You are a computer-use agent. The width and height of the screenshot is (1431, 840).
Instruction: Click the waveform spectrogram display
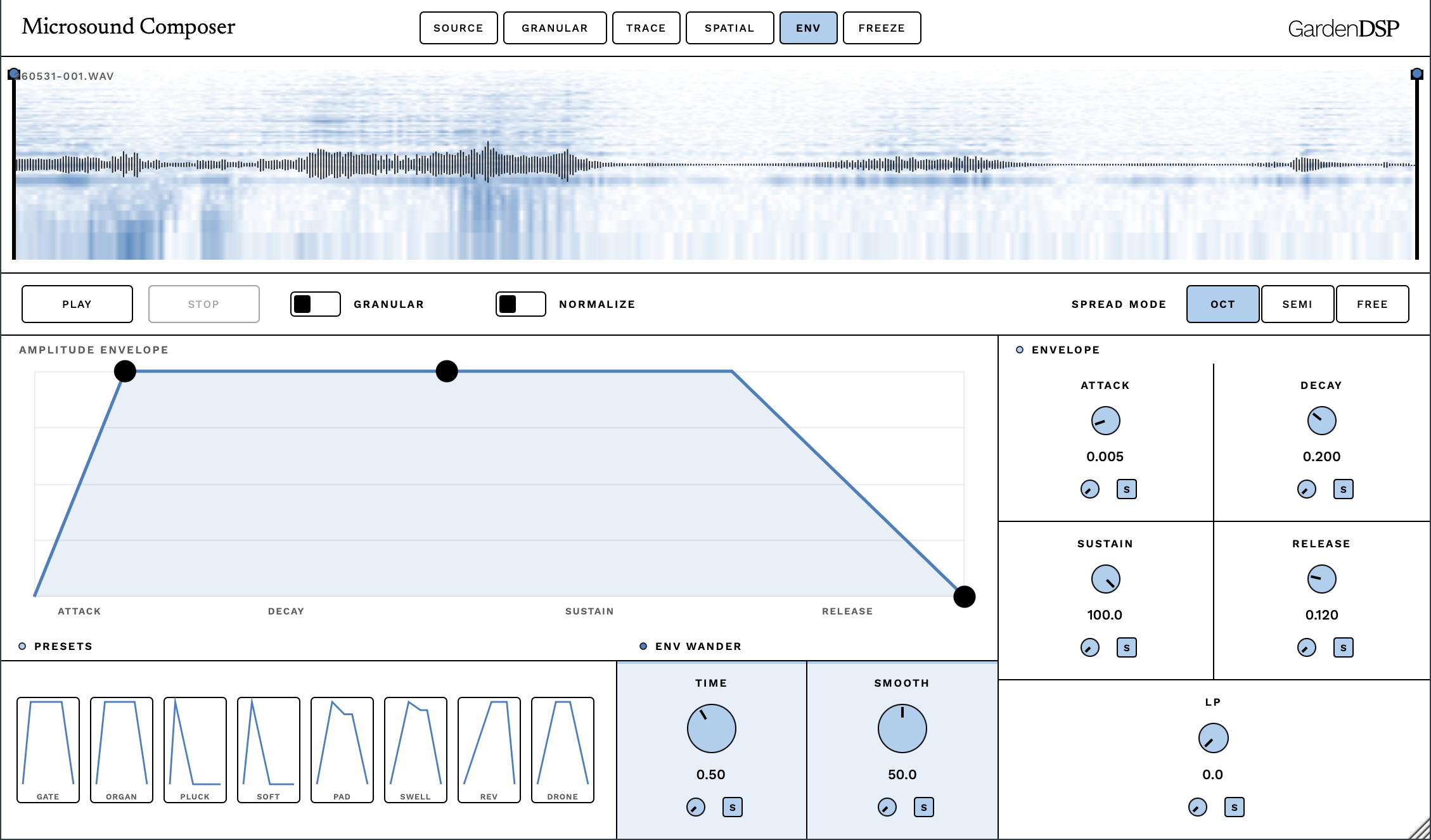(x=715, y=165)
